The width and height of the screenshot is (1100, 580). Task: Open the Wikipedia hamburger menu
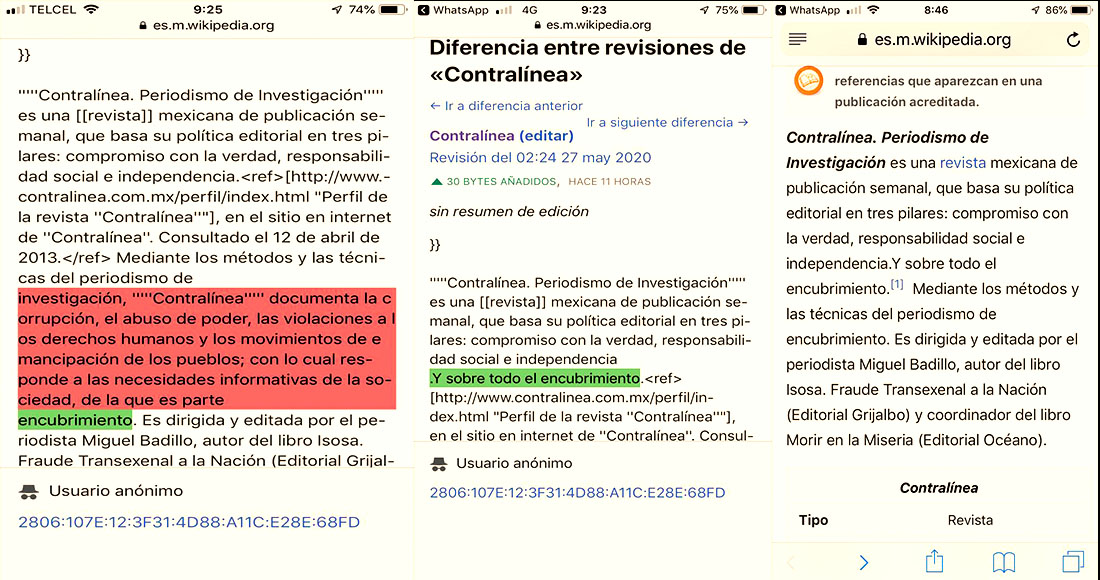pos(797,39)
